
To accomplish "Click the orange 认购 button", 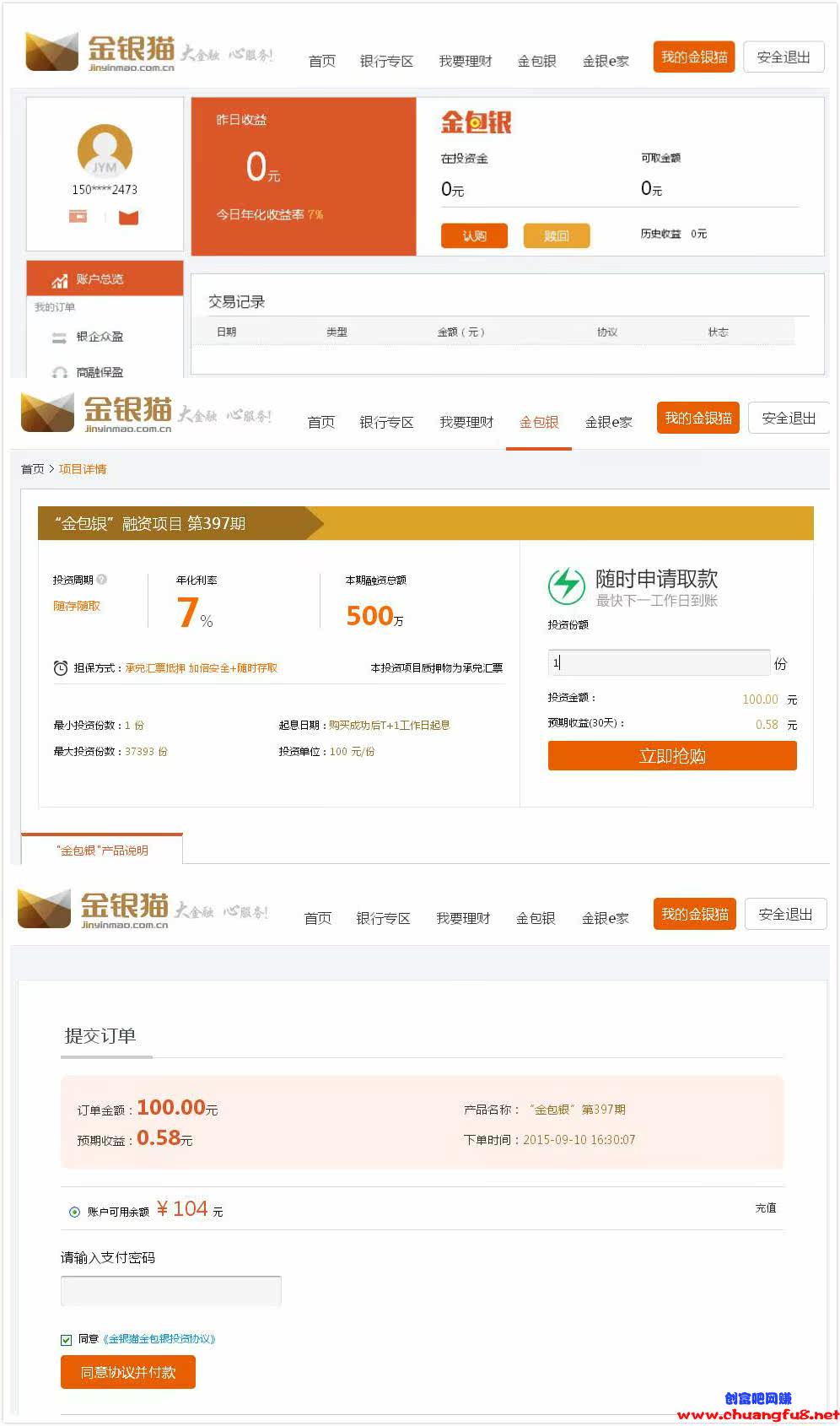I will [474, 235].
